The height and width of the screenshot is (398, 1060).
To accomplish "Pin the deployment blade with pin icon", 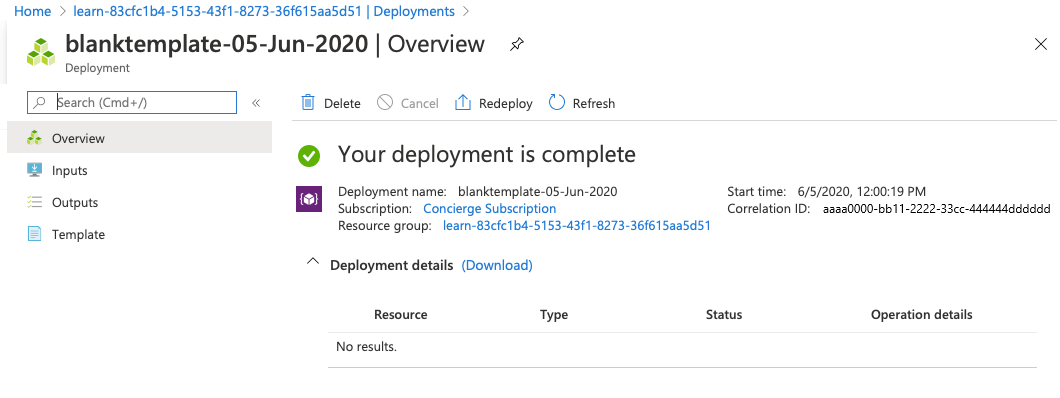I will coord(516,45).
